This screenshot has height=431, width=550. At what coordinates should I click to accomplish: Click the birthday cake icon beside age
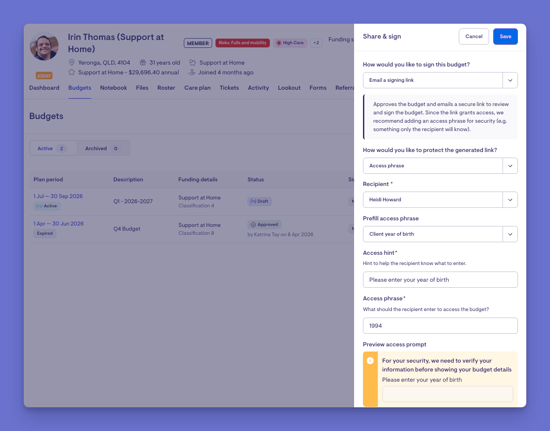click(143, 62)
